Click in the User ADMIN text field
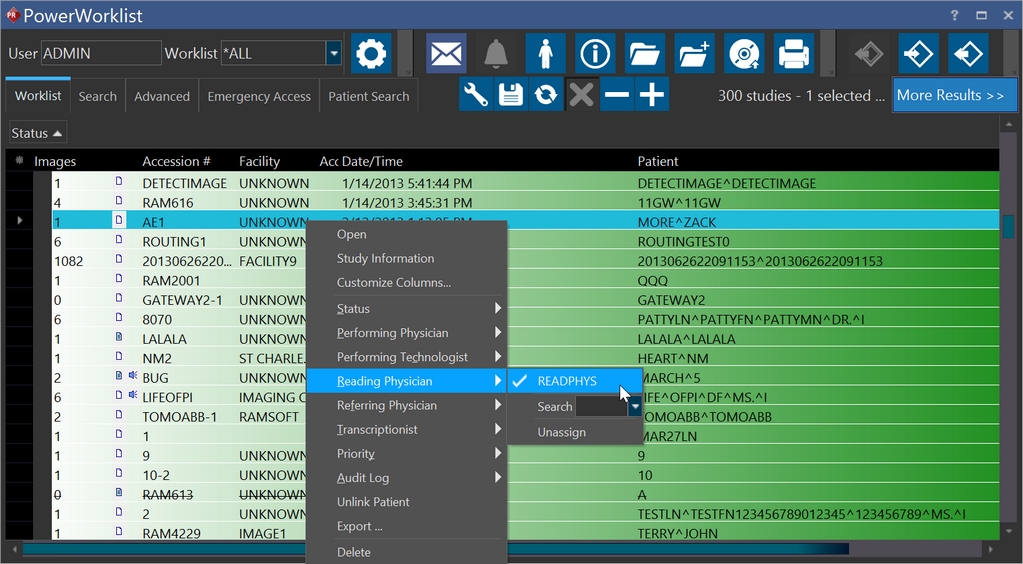1023x564 pixels. coord(100,53)
